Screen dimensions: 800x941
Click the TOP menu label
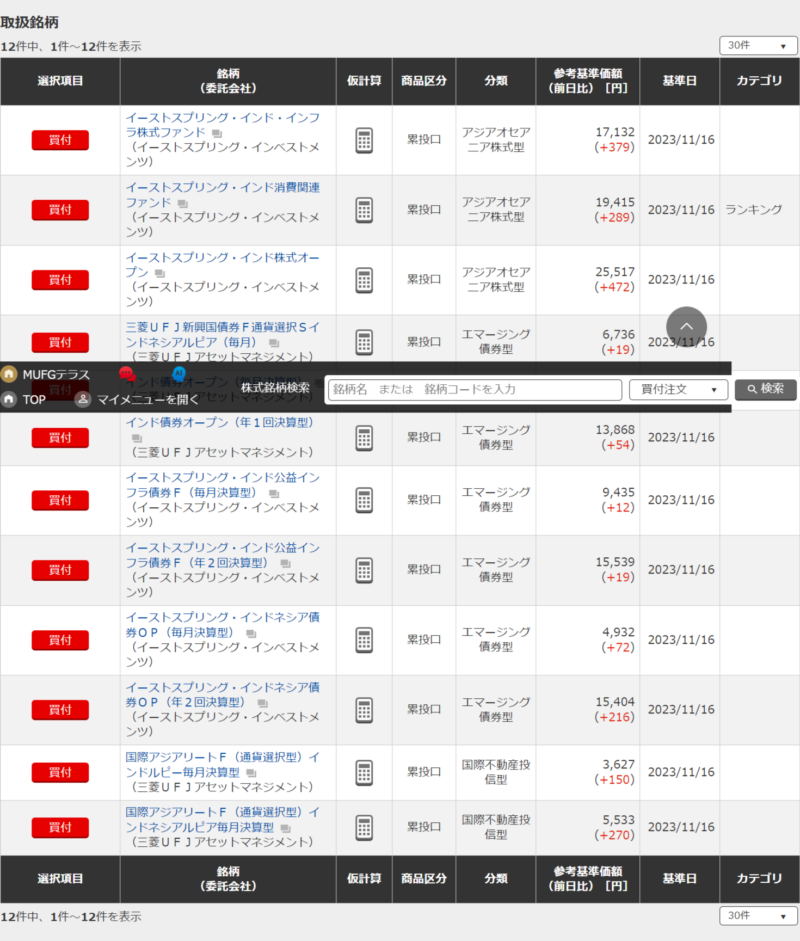(34, 400)
